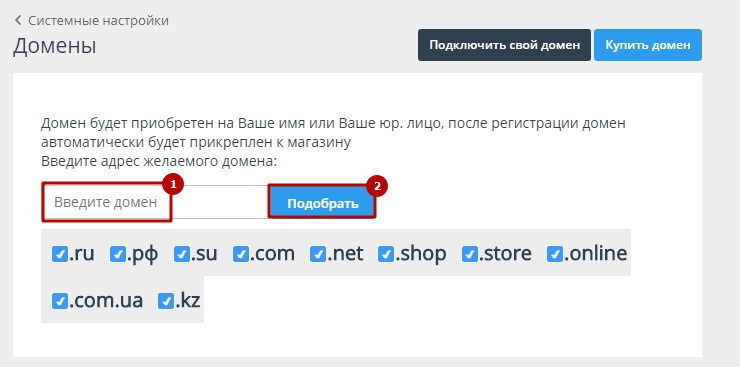Viewport: 740px width, 367px height.
Task: Focus the Введите домен input field
Action: pyautogui.click(x=156, y=202)
